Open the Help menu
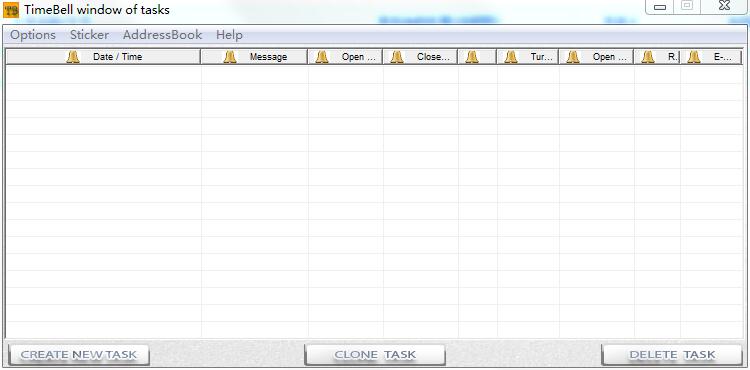The height and width of the screenshot is (370, 750). [229, 35]
